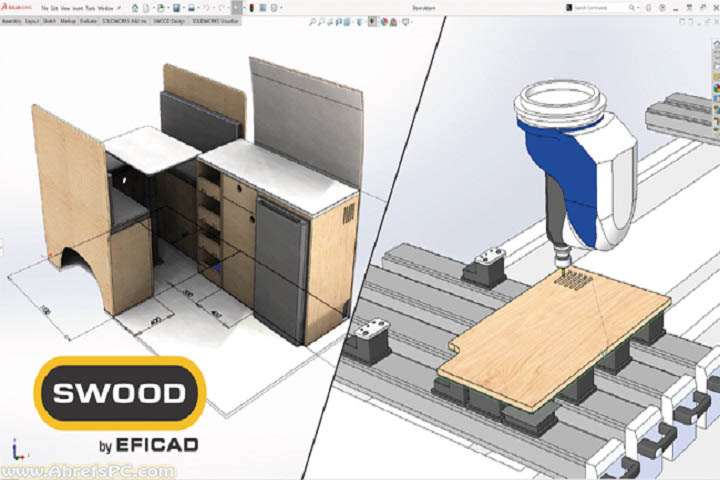
Task: Switch to SOLIDWORKS Add-Ins tab
Action: point(124,21)
